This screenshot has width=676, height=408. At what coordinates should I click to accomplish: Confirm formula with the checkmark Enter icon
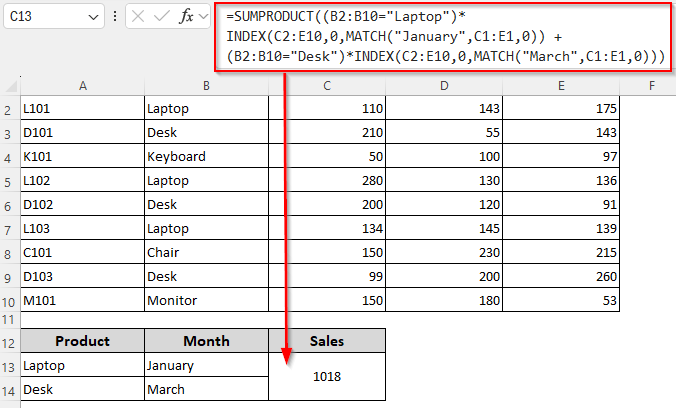(162, 16)
